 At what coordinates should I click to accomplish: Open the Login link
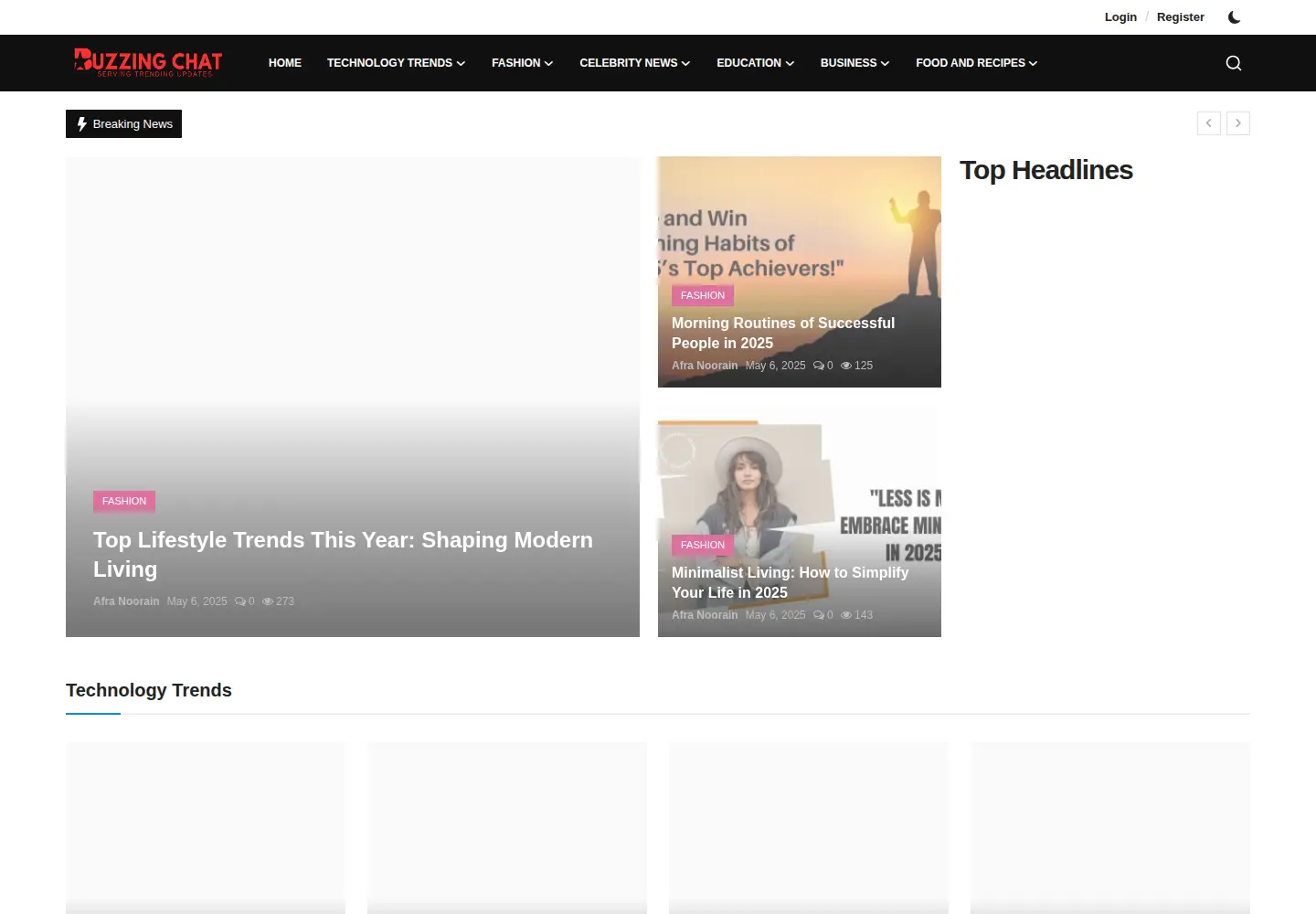(1120, 17)
